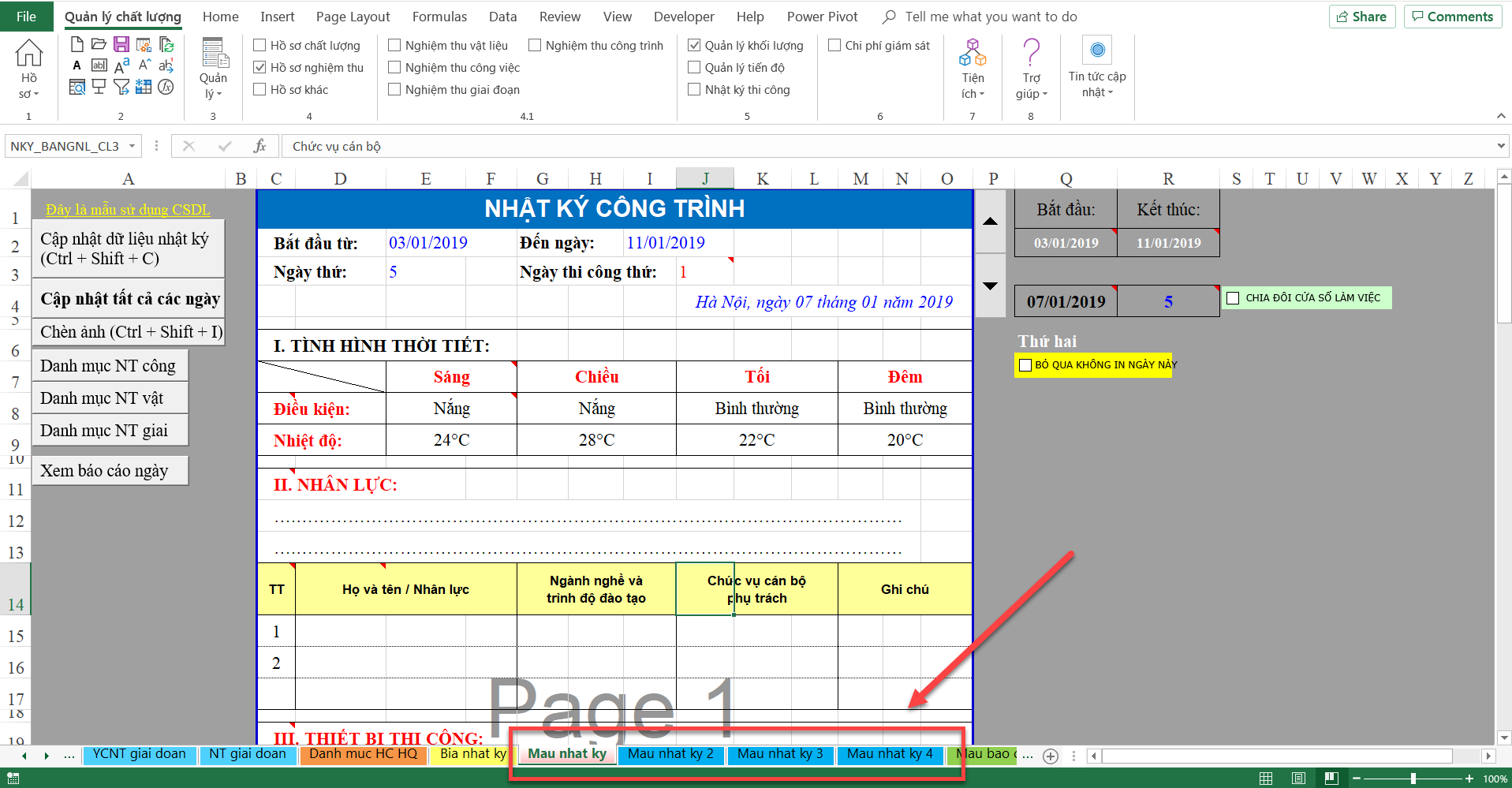Tick Nghiệm thu giai đoạn checkbox
The image size is (1512, 788).
pyautogui.click(x=394, y=90)
